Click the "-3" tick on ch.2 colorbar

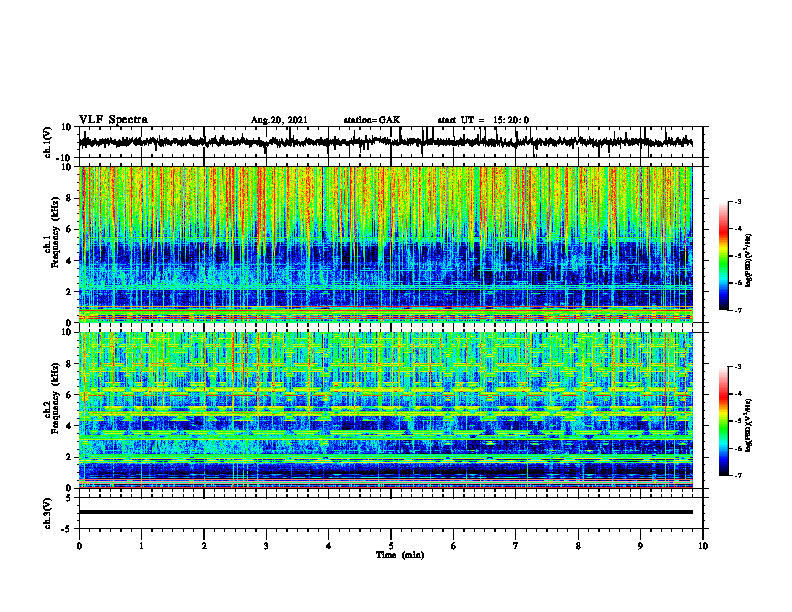[738, 367]
